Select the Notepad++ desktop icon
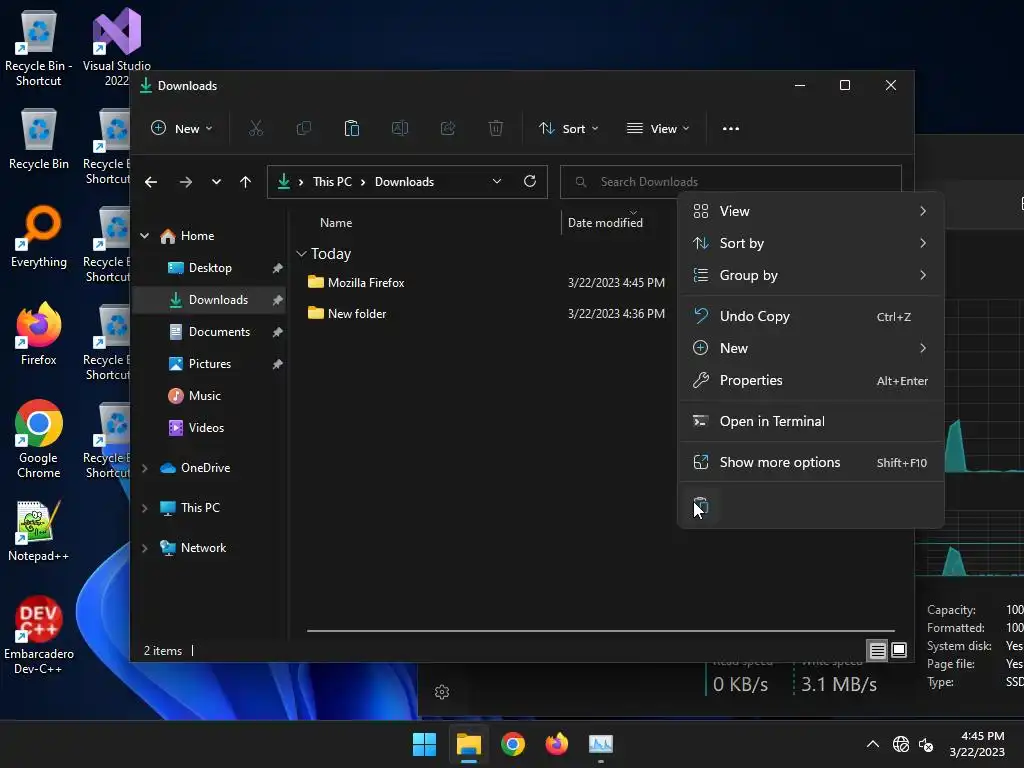The image size is (1024, 768). (39, 530)
